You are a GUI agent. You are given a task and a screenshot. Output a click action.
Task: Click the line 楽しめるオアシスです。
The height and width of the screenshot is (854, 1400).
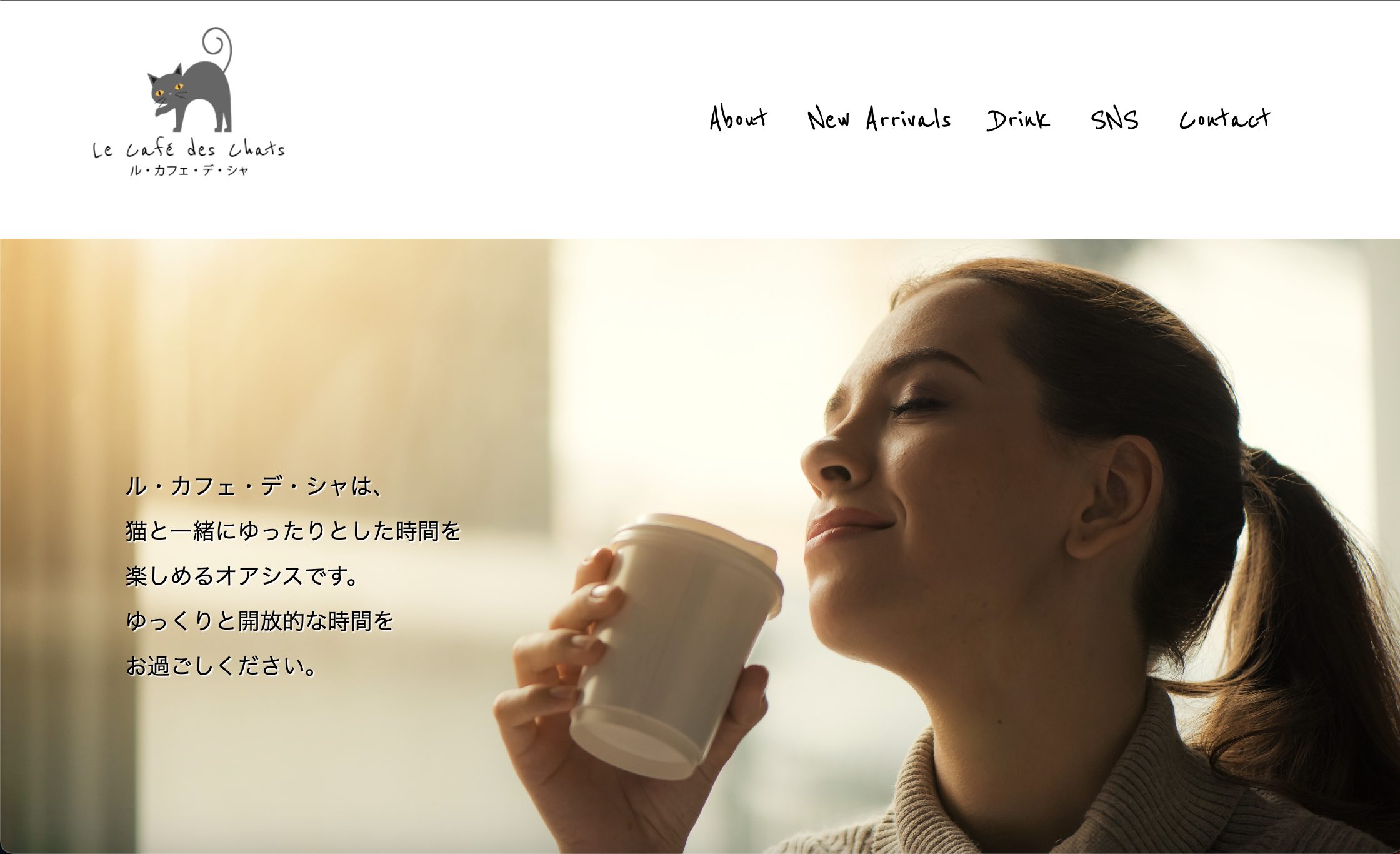pyautogui.click(x=242, y=576)
